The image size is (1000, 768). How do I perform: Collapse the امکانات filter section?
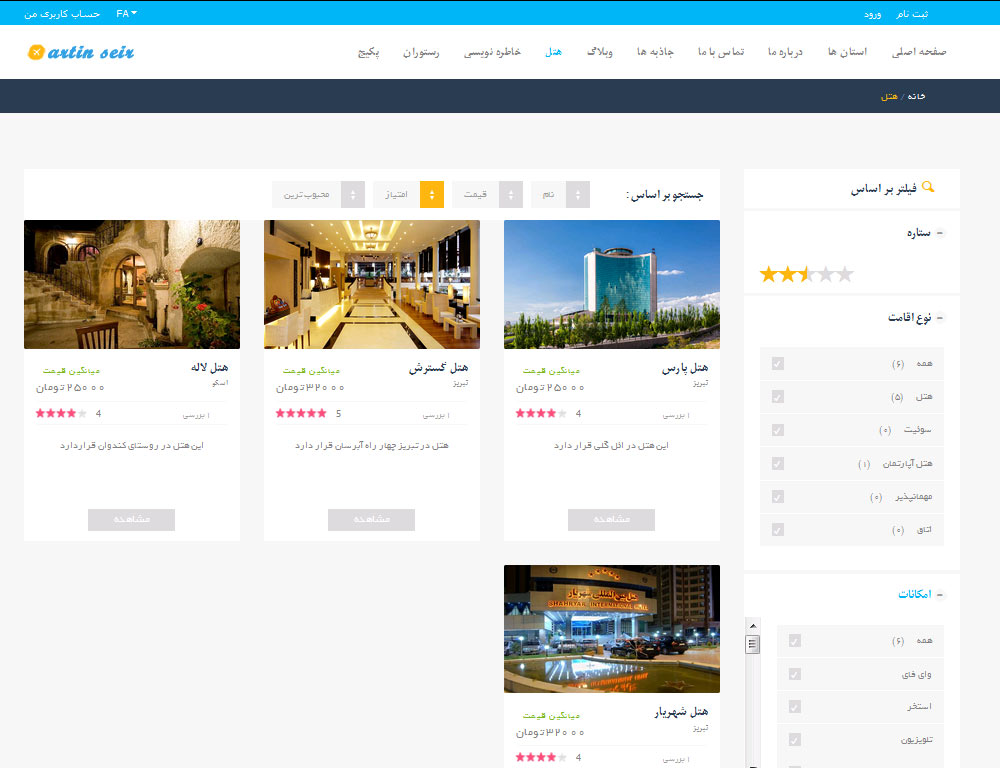click(939, 594)
